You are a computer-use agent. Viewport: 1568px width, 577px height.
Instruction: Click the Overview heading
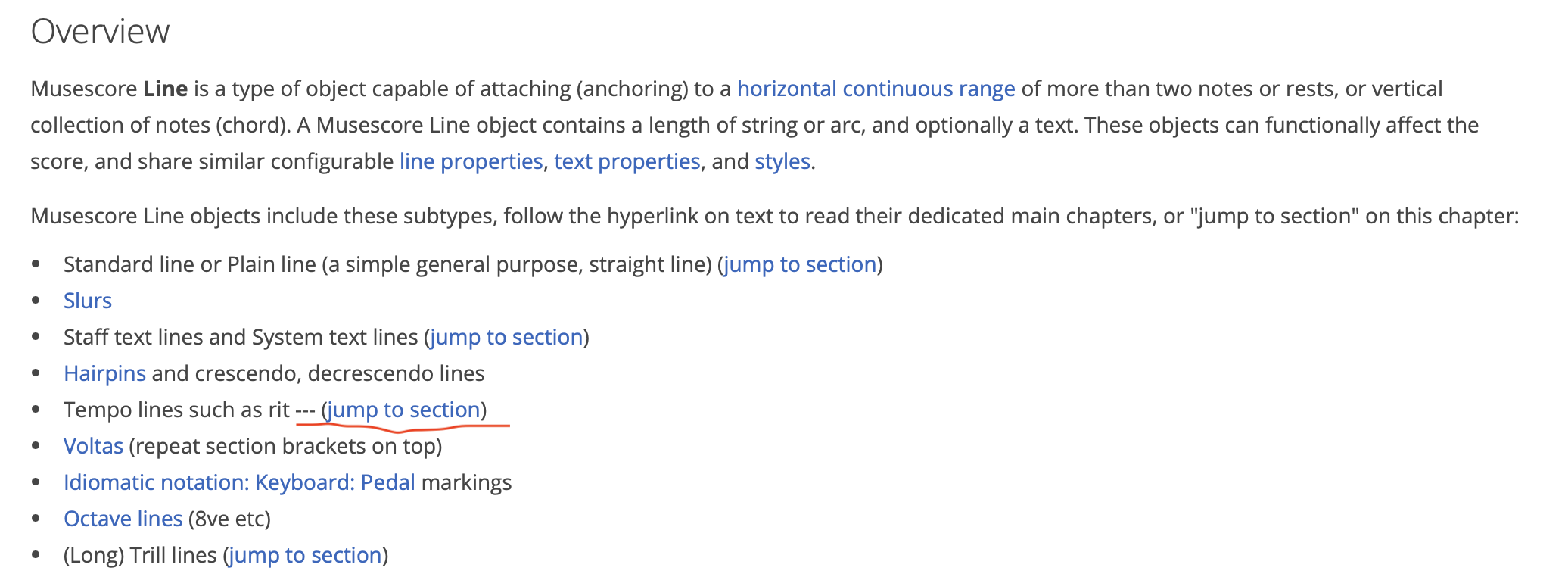coord(100,32)
